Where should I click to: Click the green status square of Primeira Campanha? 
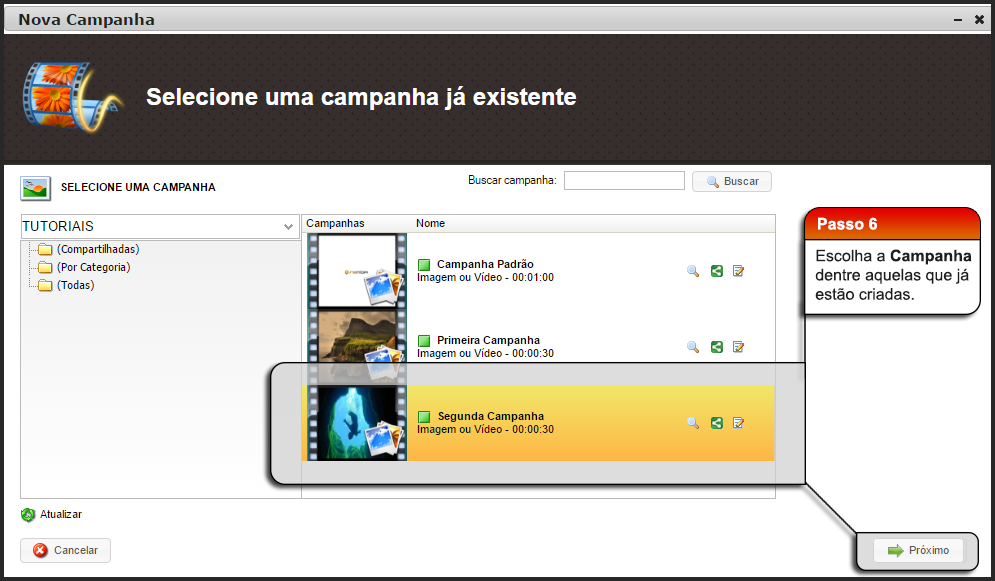424,339
